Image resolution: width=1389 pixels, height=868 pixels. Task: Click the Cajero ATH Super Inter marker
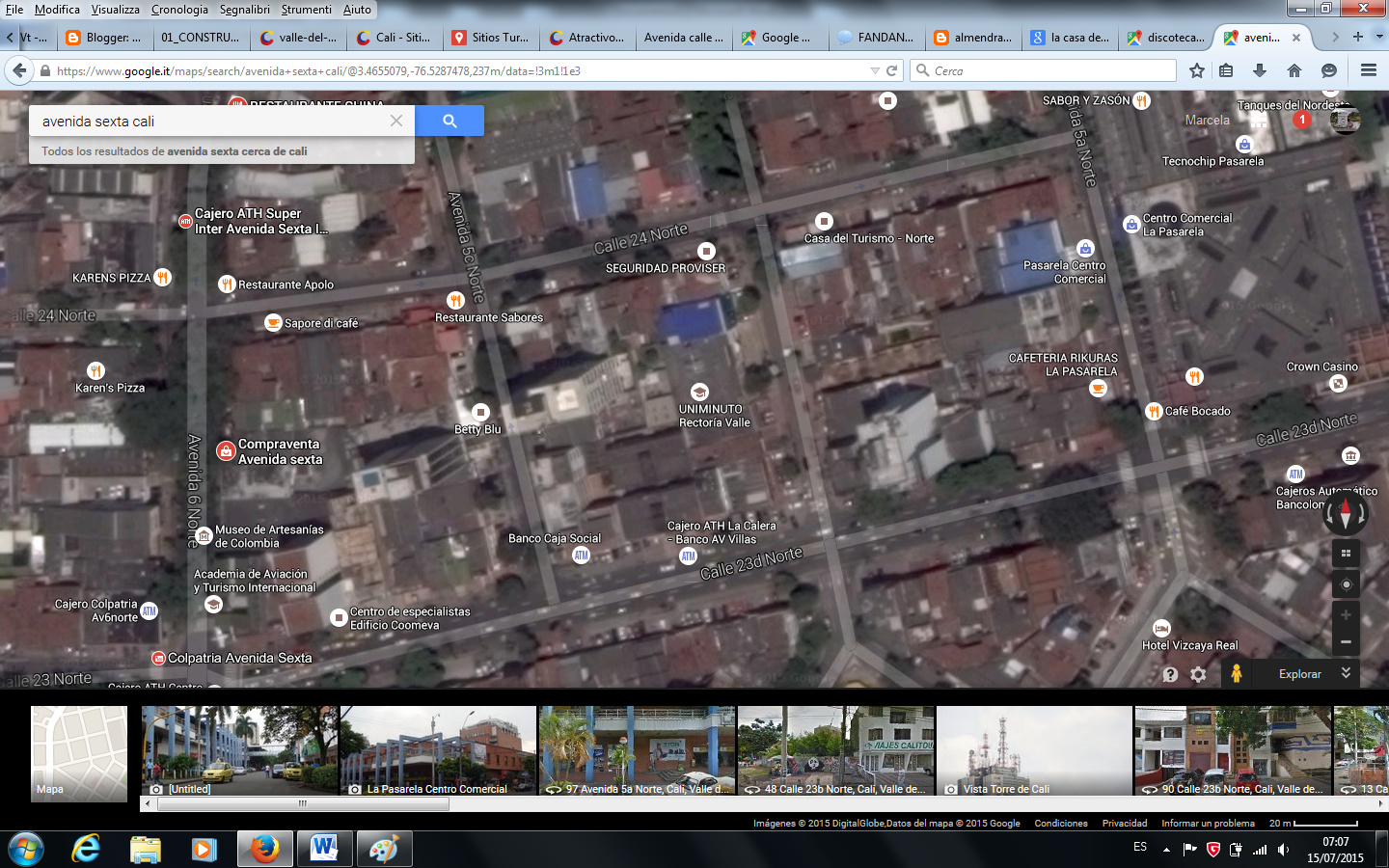(185, 221)
